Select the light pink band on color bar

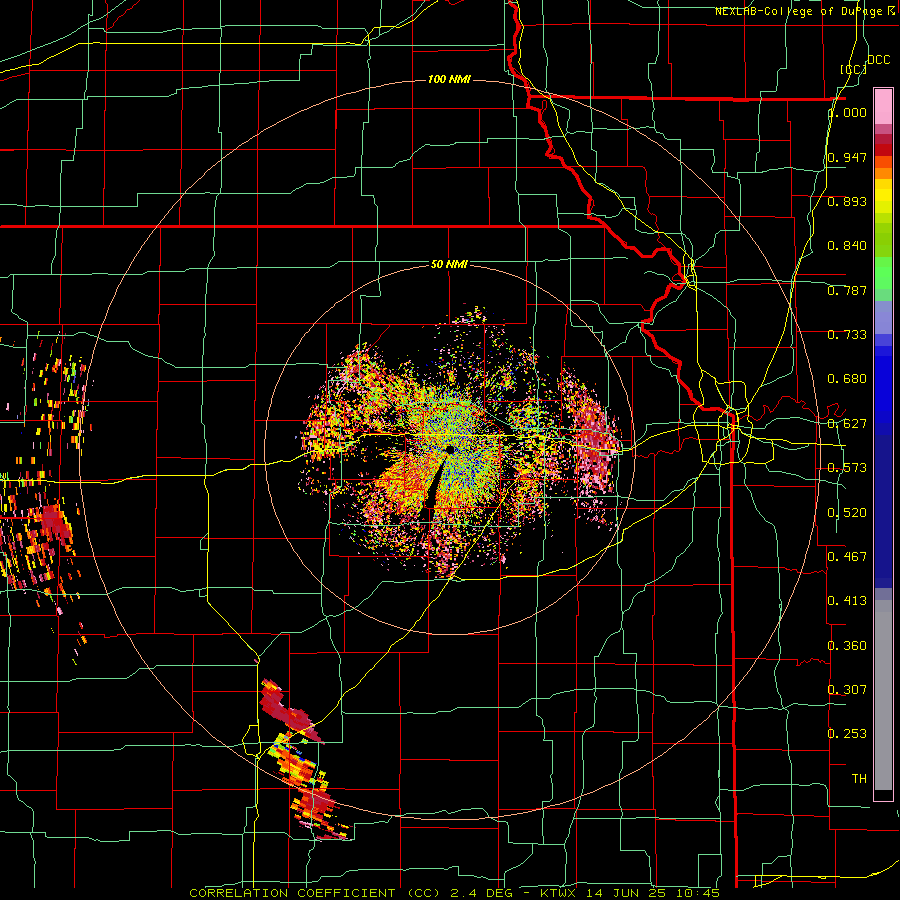click(883, 106)
